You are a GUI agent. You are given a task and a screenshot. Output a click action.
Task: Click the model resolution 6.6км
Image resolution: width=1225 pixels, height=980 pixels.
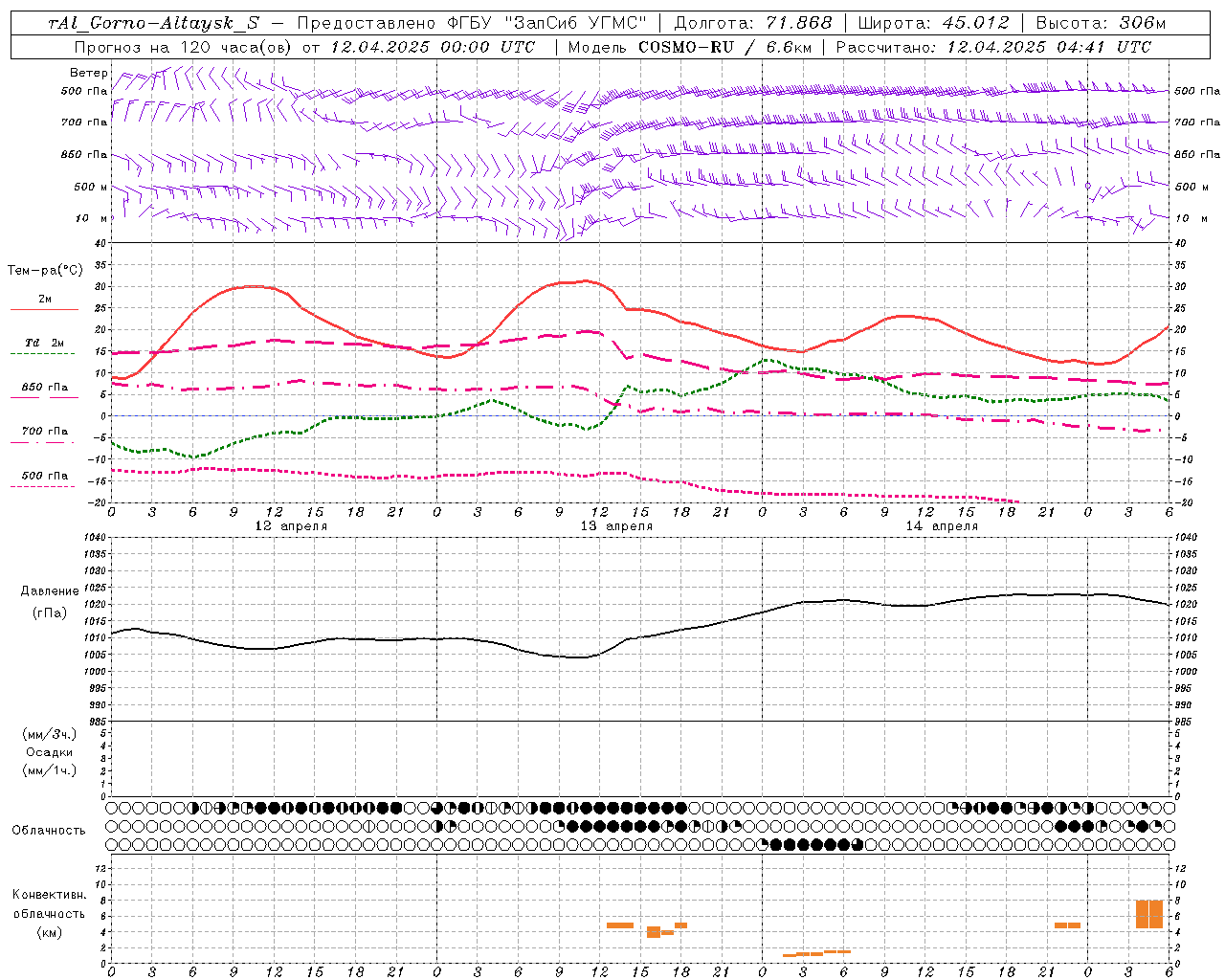coord(789,47)
